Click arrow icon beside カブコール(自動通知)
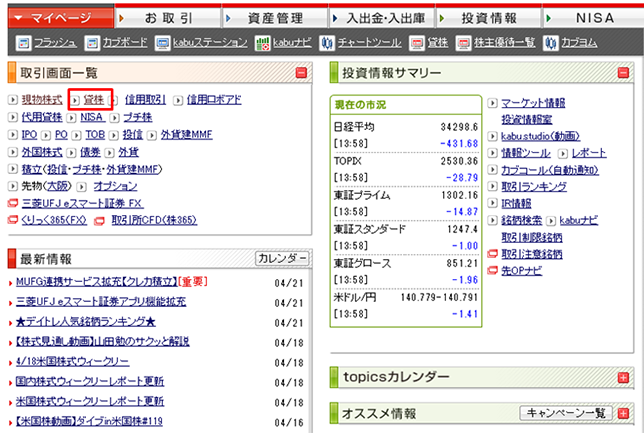This screenshot has height=433, width=644. [492, 170]
